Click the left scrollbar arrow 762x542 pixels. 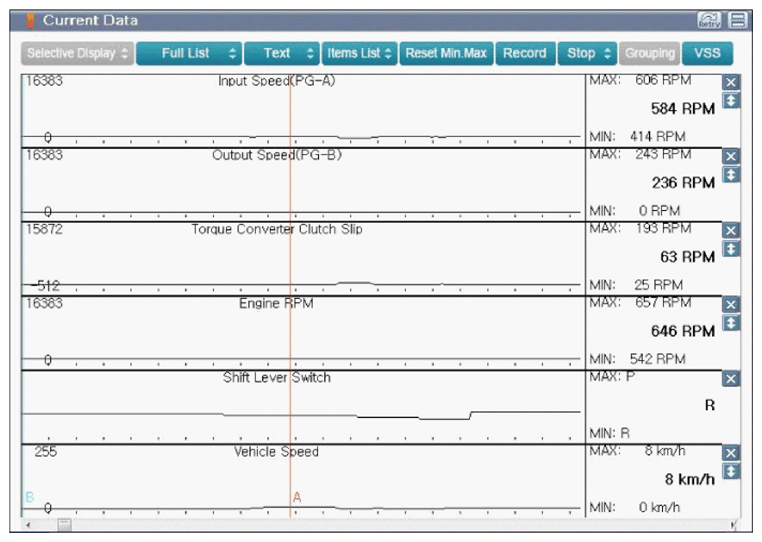28,525
